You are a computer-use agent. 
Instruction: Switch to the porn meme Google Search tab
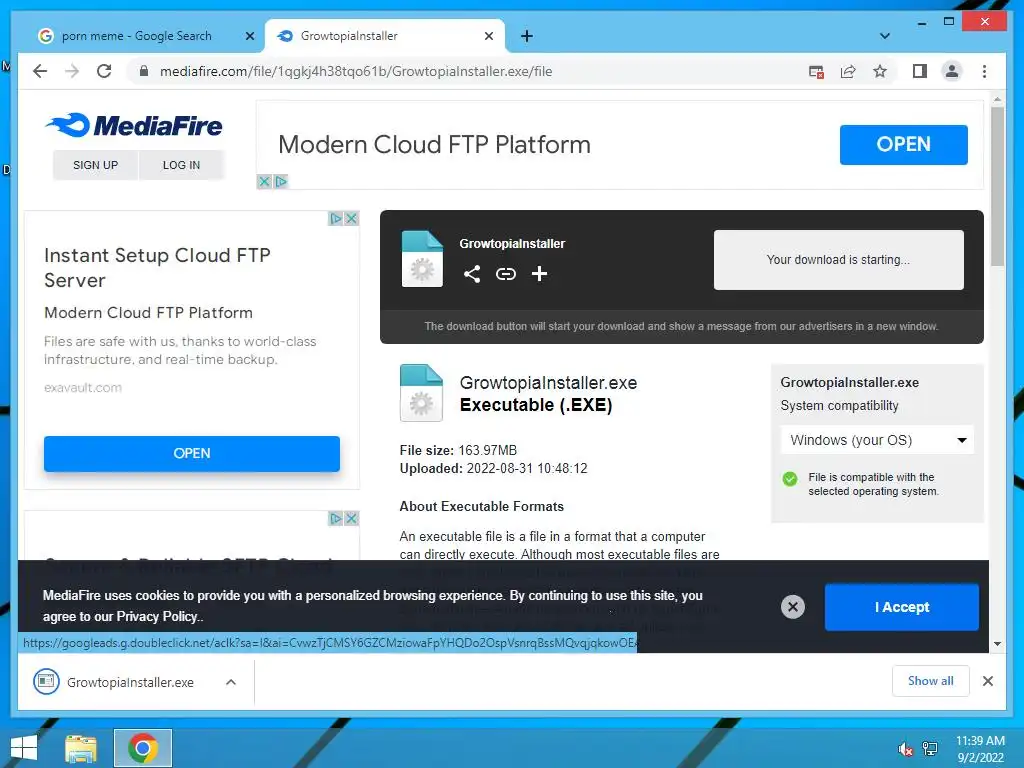(x=136, y=36)
